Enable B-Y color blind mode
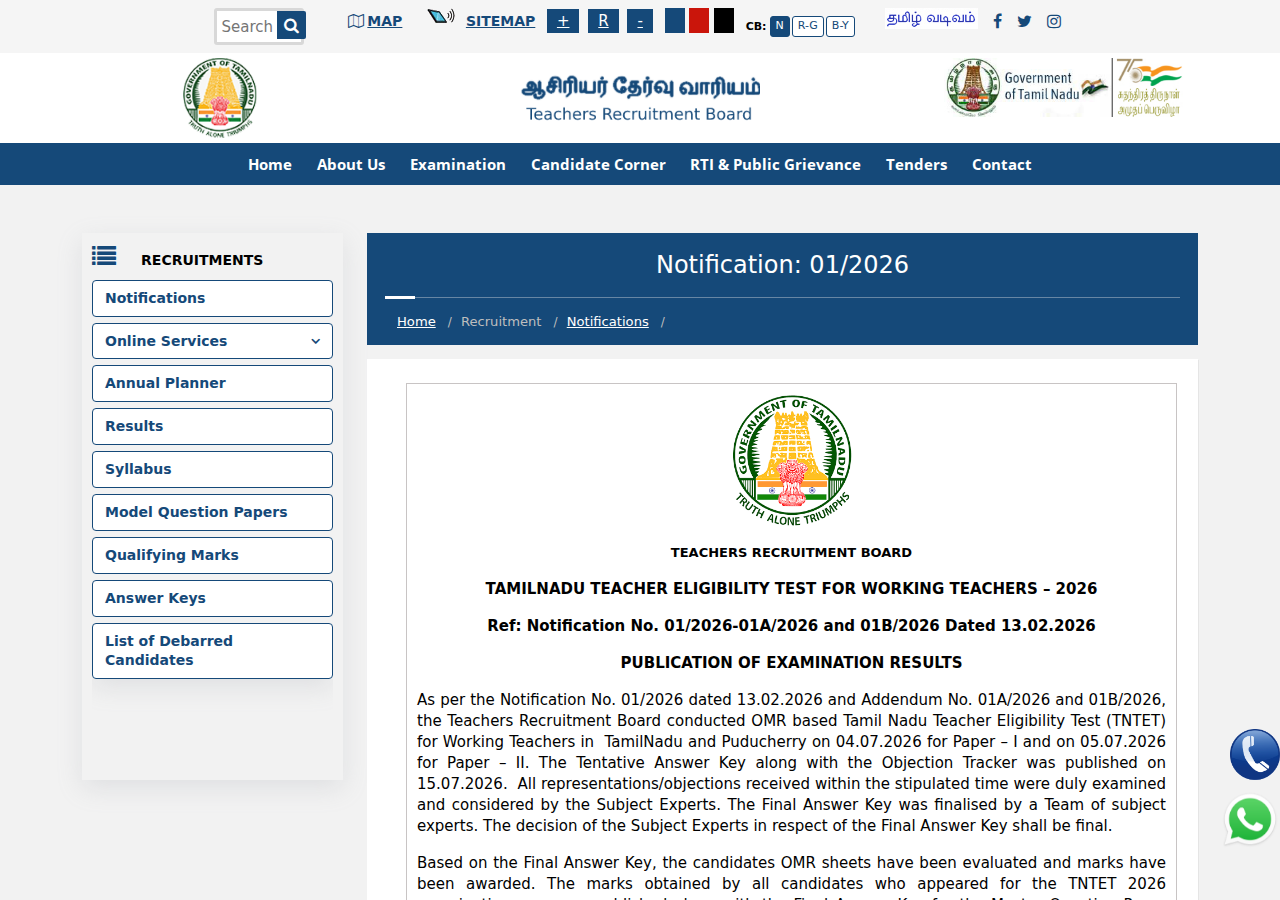Screen dimensions: 1280x900 pos(840,26)
